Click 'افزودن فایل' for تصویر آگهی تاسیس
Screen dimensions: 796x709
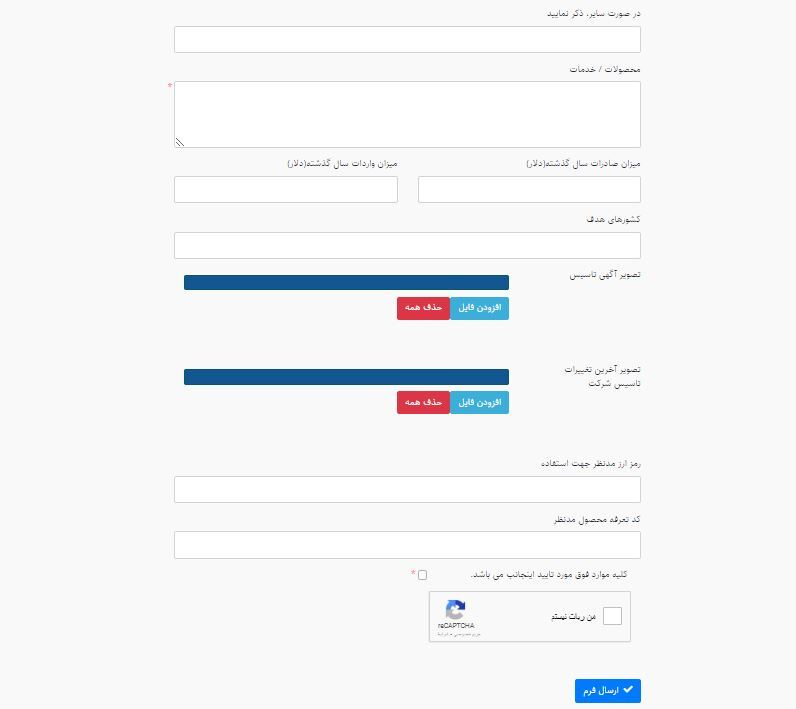pyautogui.click(x=479, y=308)
